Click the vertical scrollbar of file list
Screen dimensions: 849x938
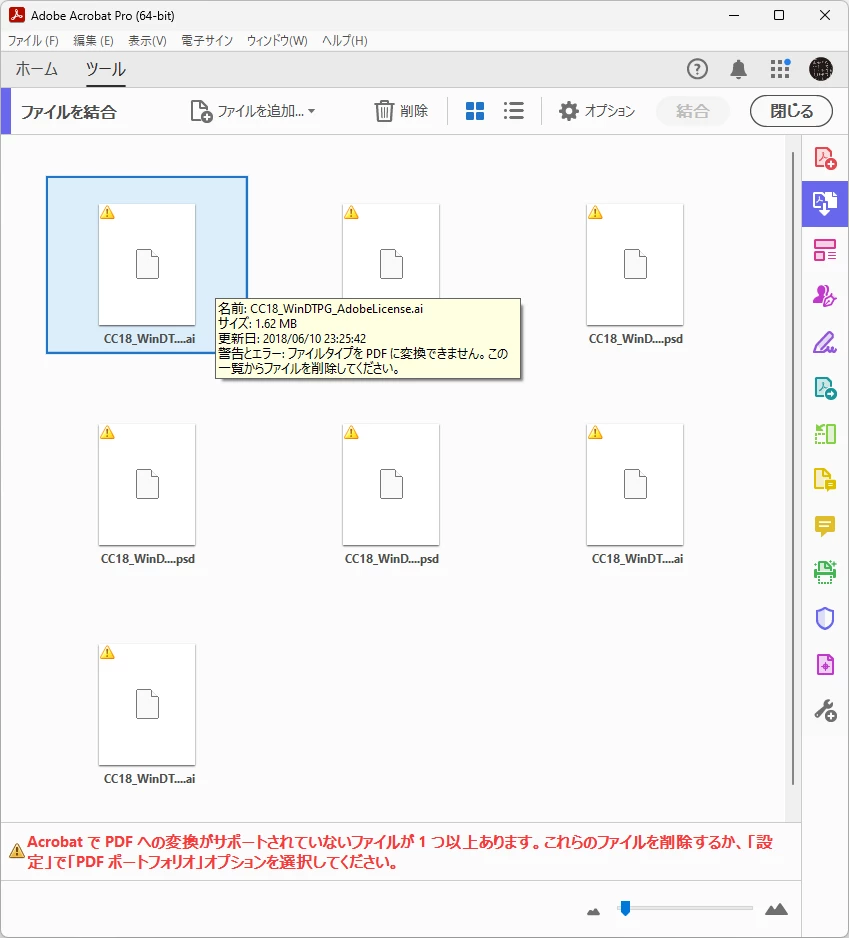click(x=793, y=468)
